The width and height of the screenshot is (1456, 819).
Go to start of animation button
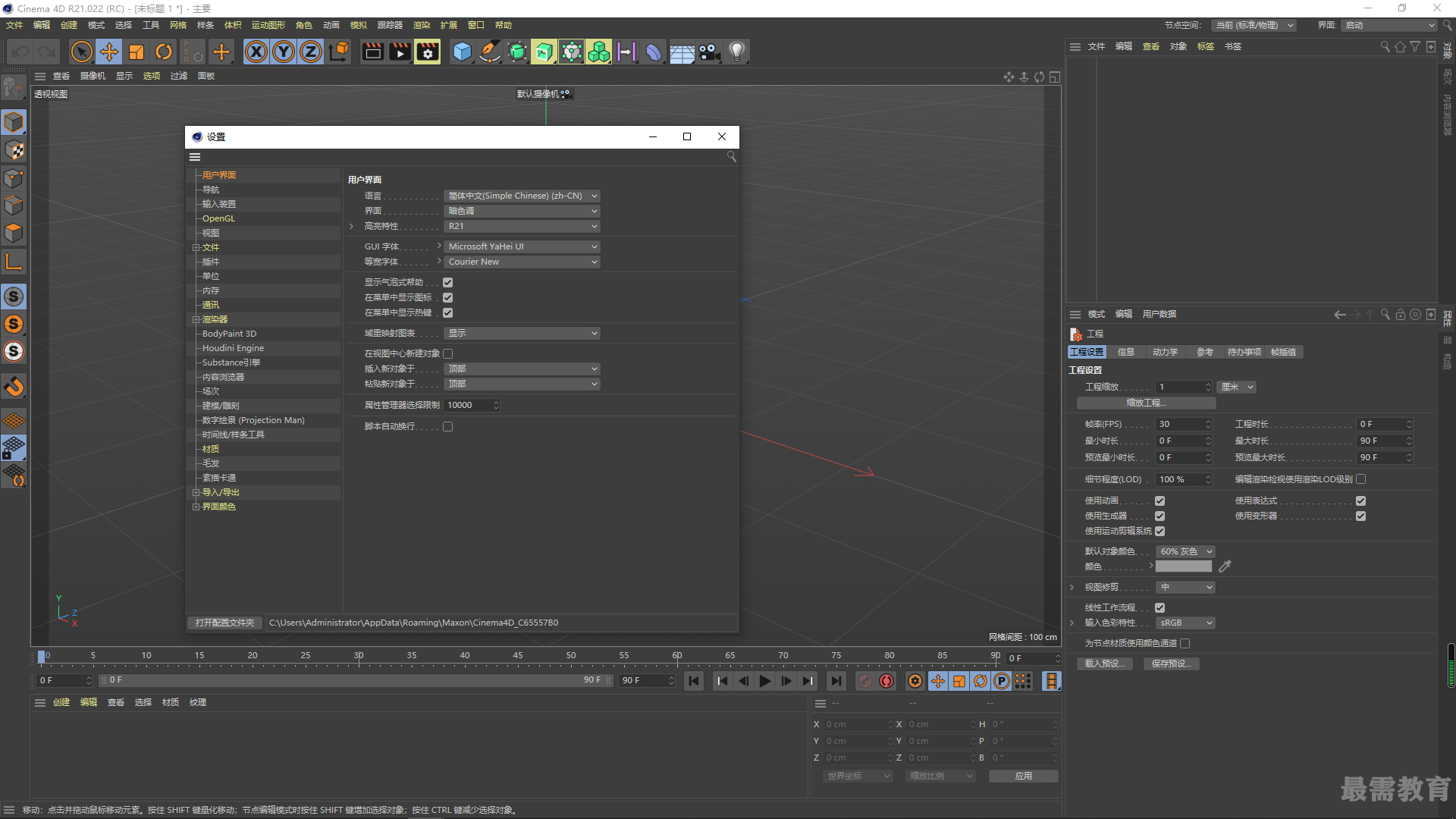[x=694, y=681]
